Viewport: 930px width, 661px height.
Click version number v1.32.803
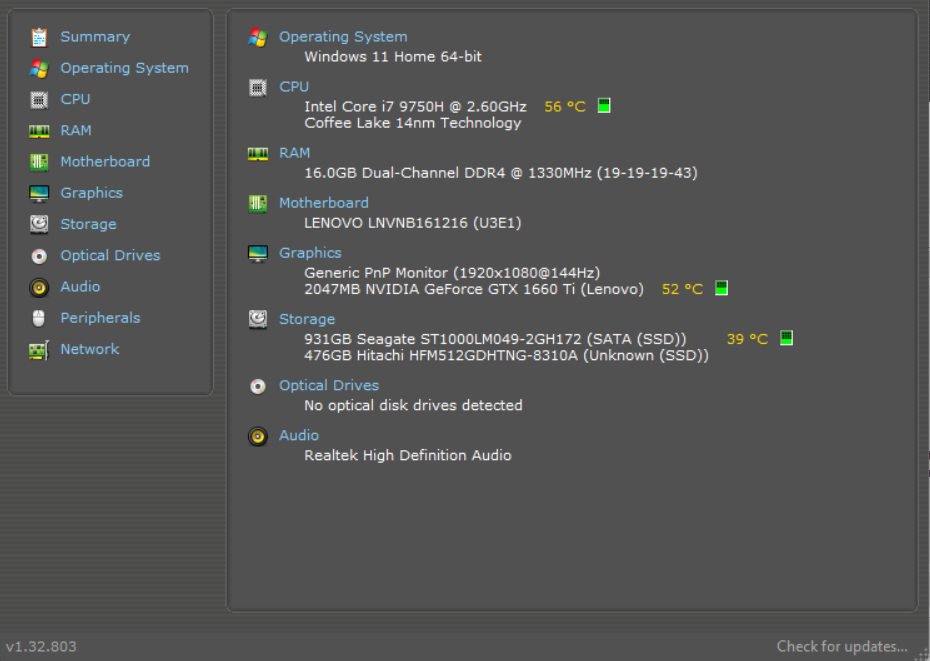(x=41, y=647)
